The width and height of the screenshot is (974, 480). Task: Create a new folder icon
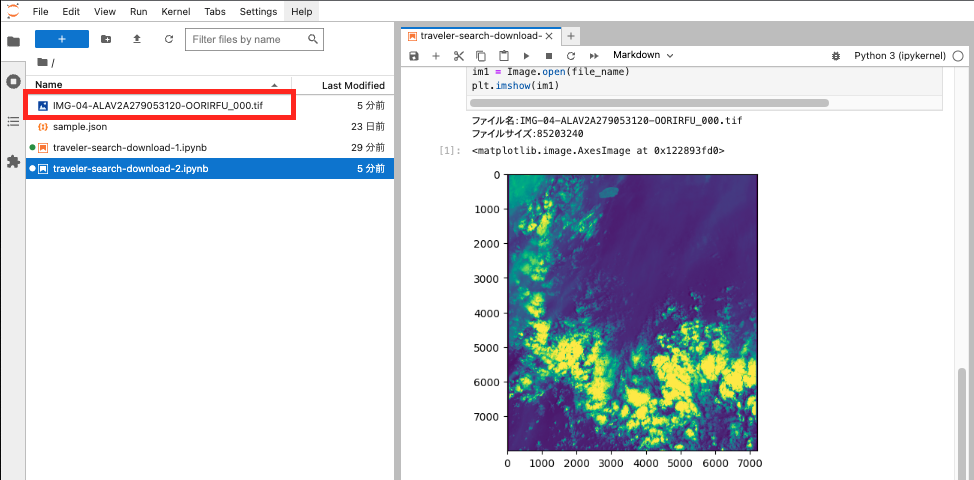pyautogui.click(x=106, y=39)
